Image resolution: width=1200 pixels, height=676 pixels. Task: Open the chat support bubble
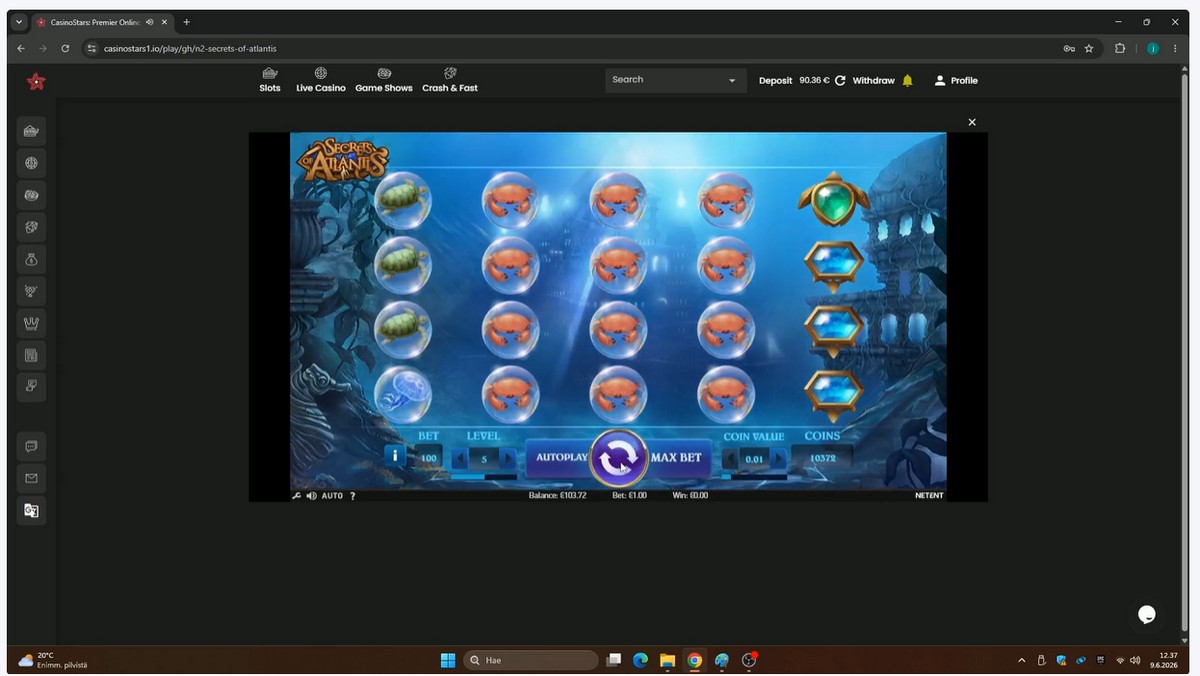1147,614
